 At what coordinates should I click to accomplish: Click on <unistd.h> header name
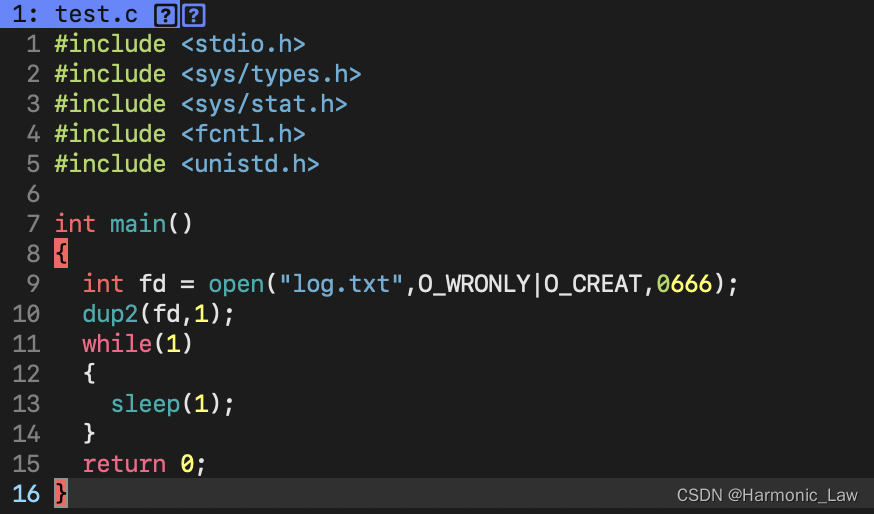(x=250, y=164)
